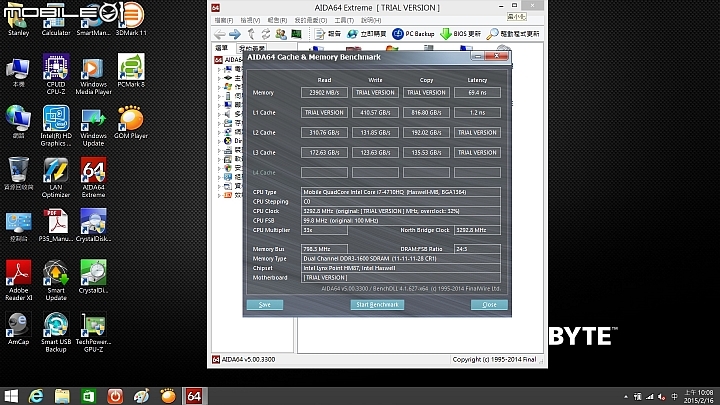
Task: Open LAN Optimizer desktop icon
Action: pyautogui.click(x=56, y=177)
